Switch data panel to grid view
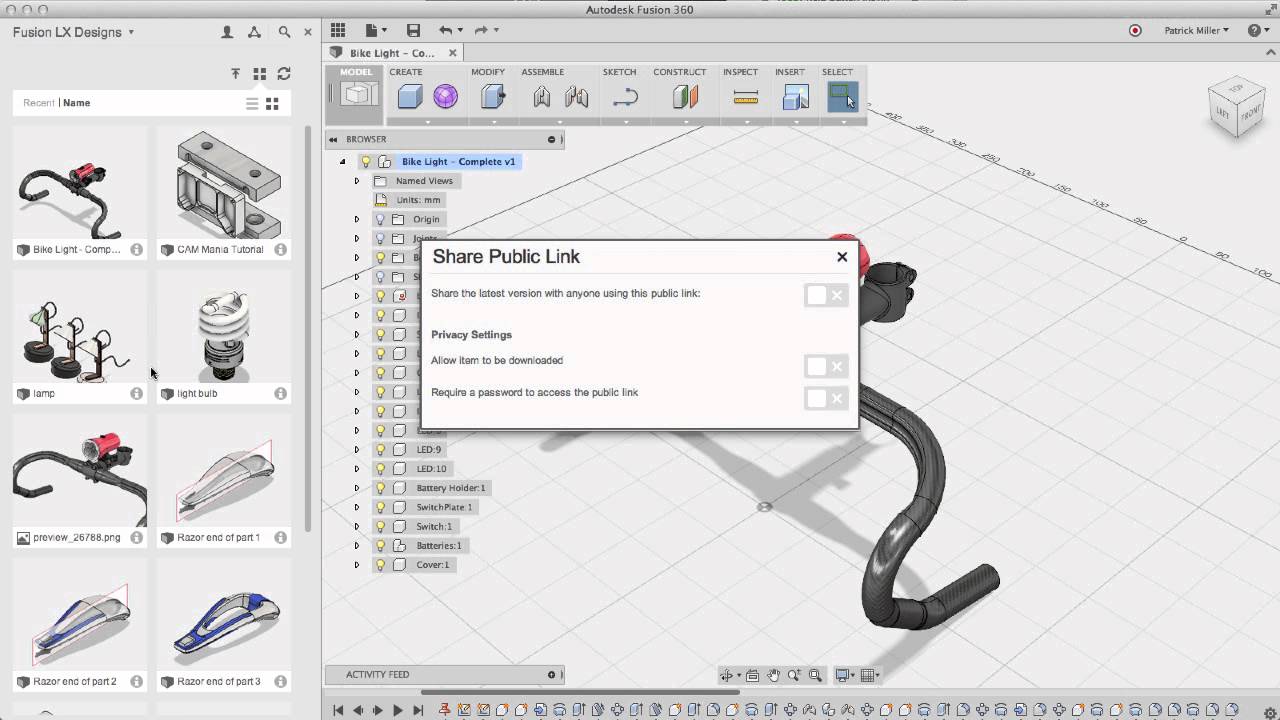Viewport: 1280px width, 720px height. click(x=272, y=103)
